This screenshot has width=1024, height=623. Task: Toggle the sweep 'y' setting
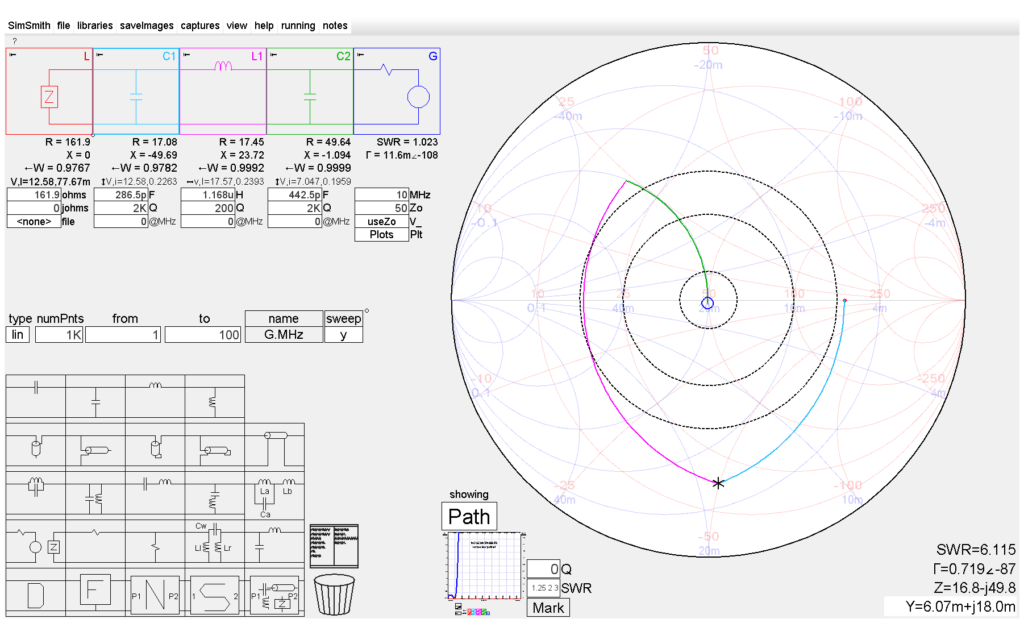tap(344, 335)
